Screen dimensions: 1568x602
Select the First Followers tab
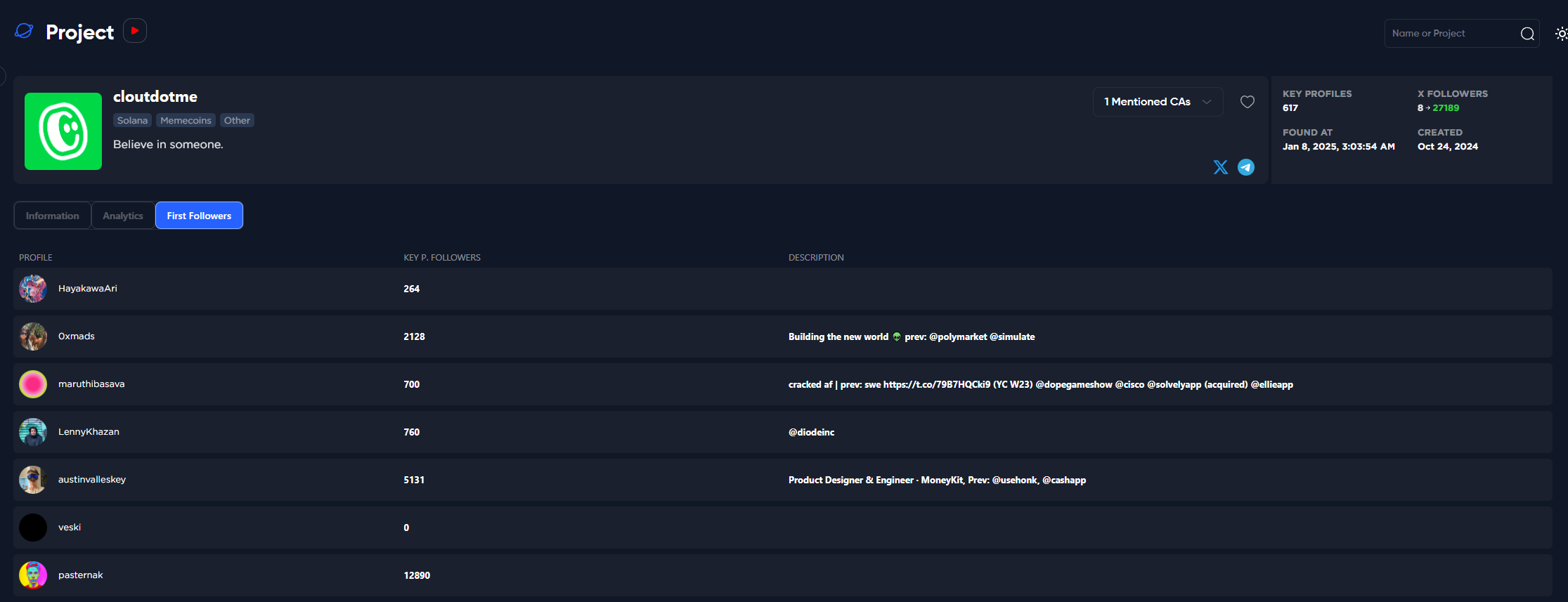(x=199, y=216)
